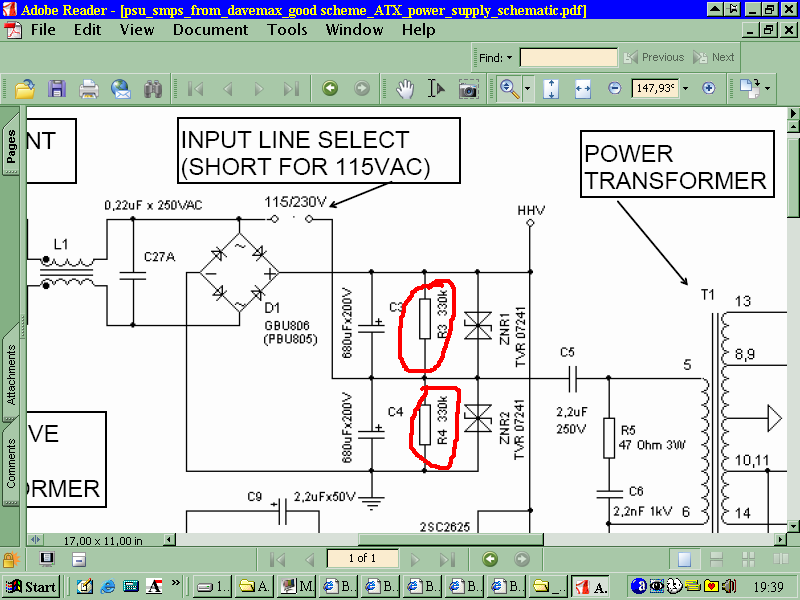Save a copy using the floppy disk icon
The height and width of the screenshot is (600, 800).
pyautogui.click(x=57, y=89)
